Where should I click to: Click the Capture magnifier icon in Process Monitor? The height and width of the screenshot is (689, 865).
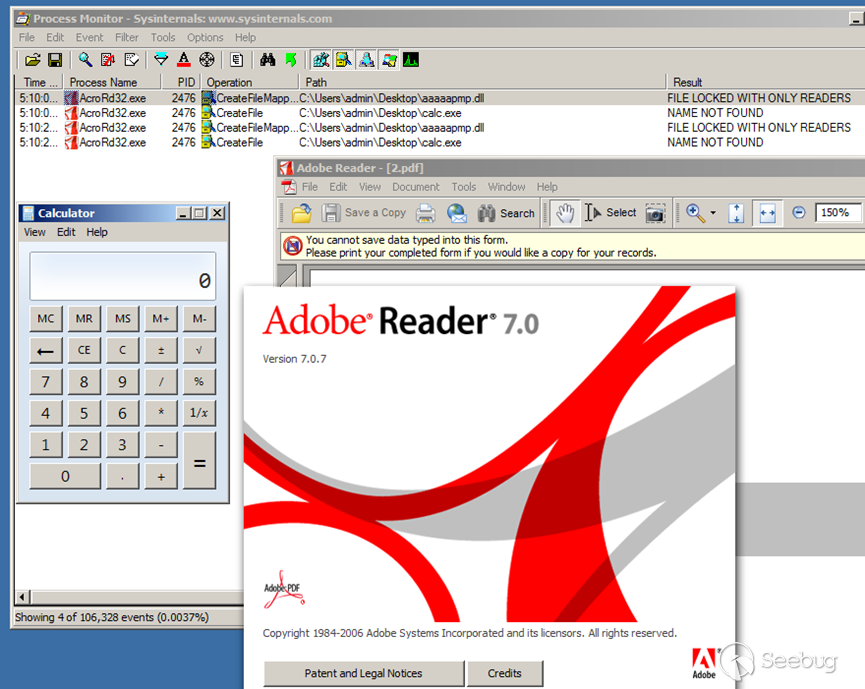pyautogui.click(x=85, y=60)
